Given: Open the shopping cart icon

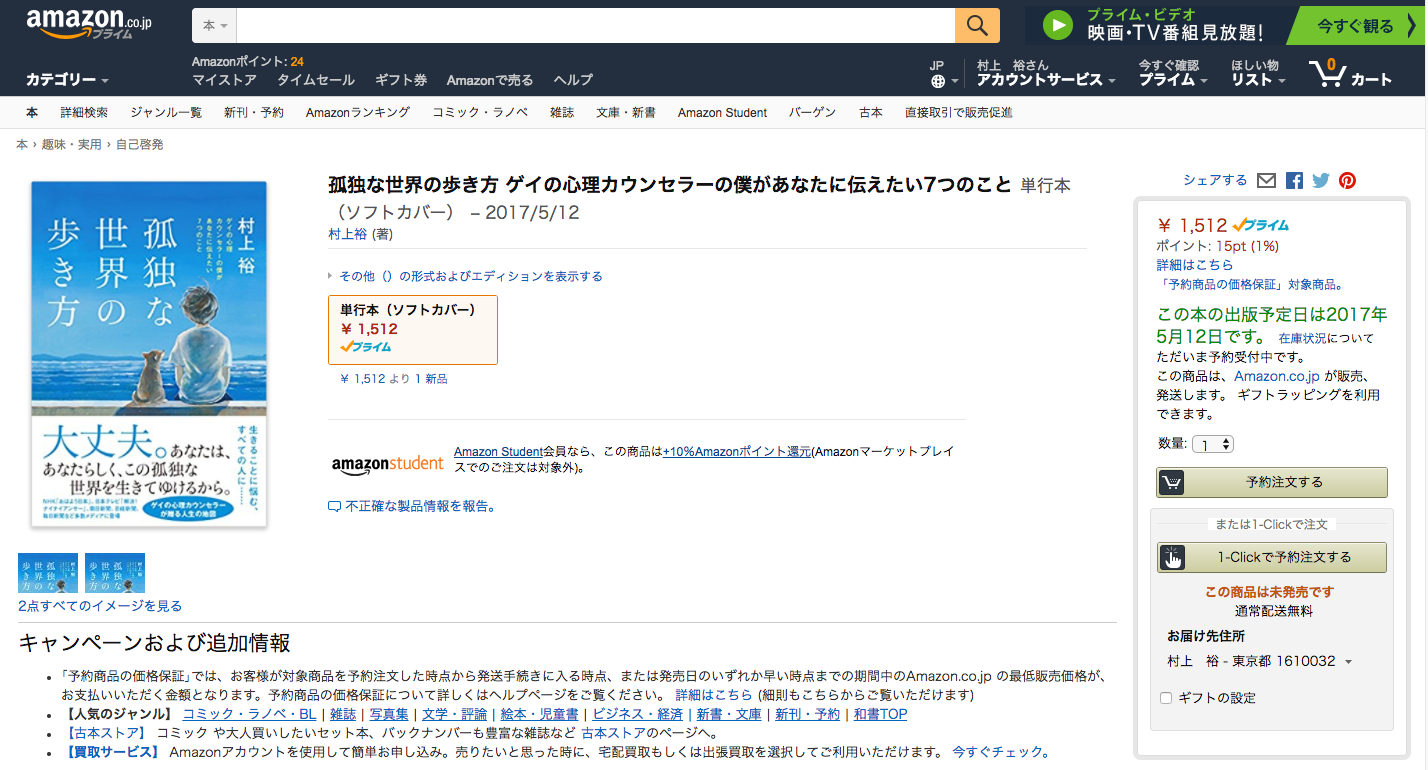Looking at the screenshot, I should click(1327, 73).
